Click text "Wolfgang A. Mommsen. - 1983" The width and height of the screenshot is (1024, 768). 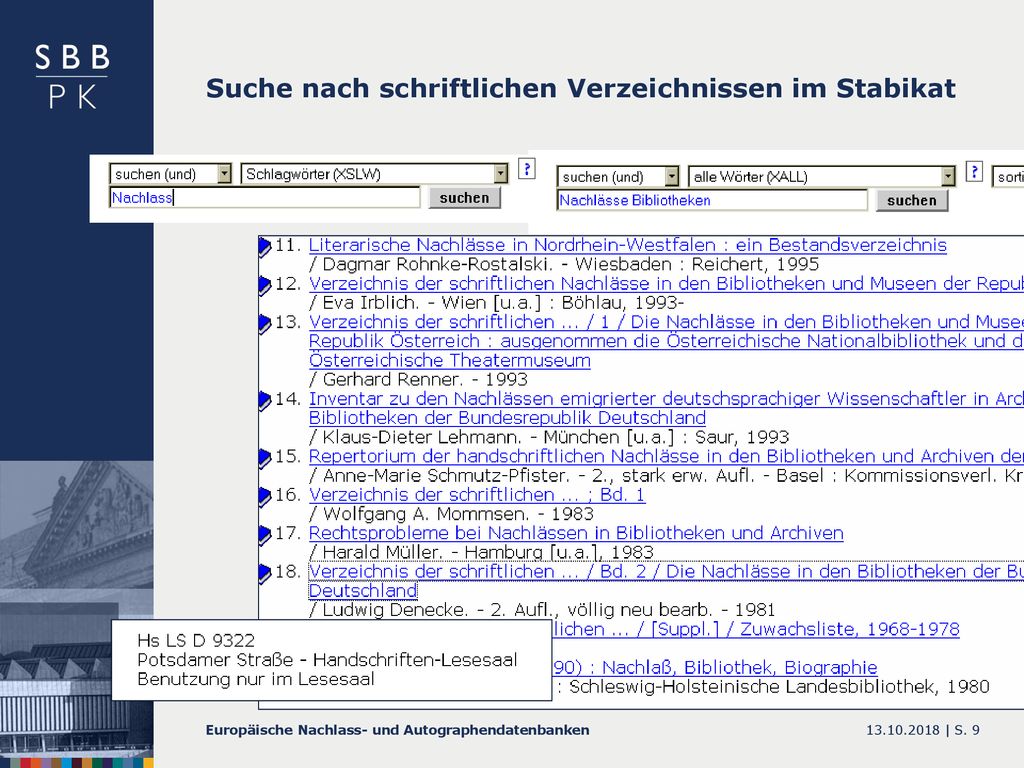pos(458,514)
